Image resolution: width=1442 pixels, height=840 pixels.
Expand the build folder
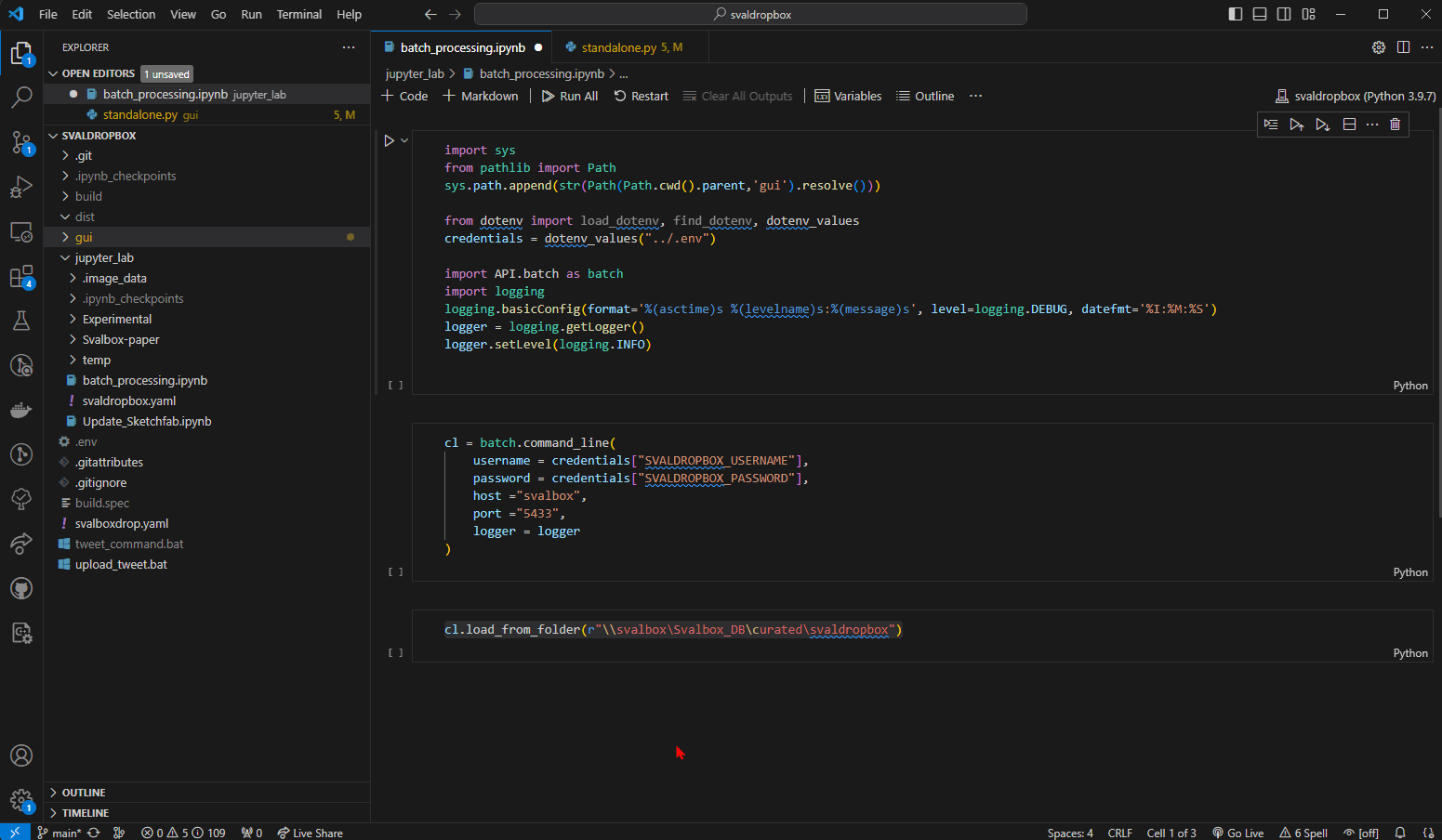[206, 197]
